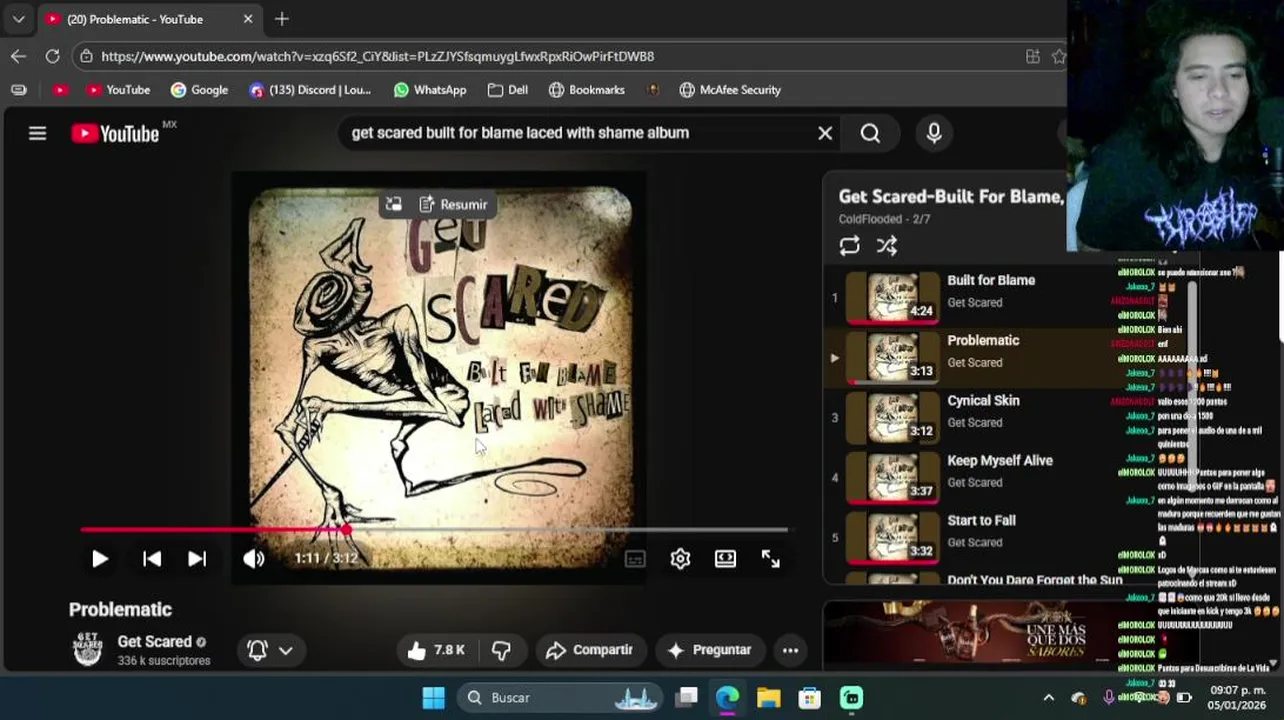1284x720 pixels.
Task: Open player settings gear
Action: tap(680, 559)
